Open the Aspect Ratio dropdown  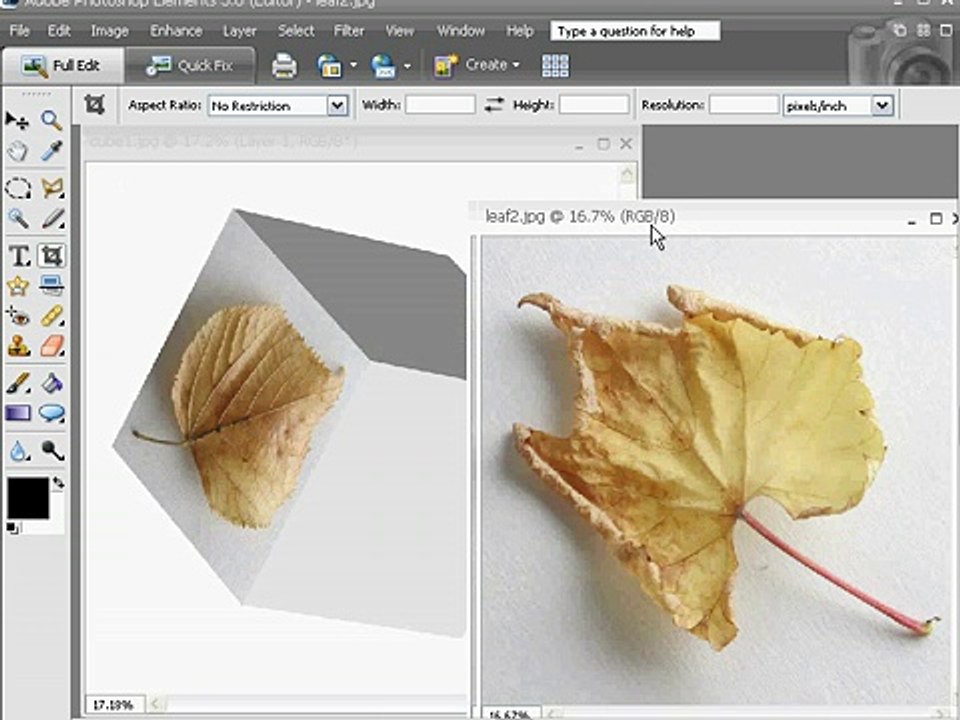[x=337, y=105]
